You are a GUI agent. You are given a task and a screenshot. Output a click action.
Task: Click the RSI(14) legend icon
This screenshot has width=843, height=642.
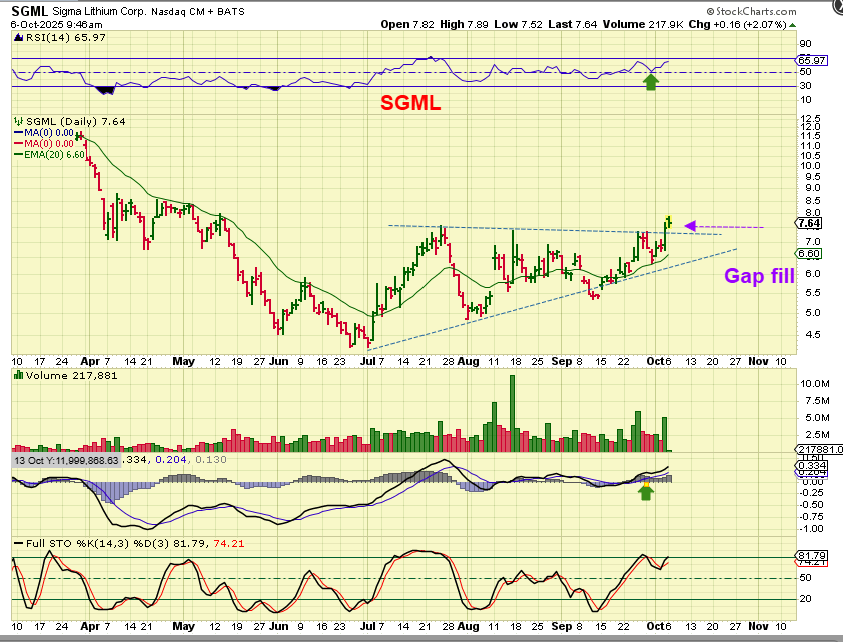point(19,38)
